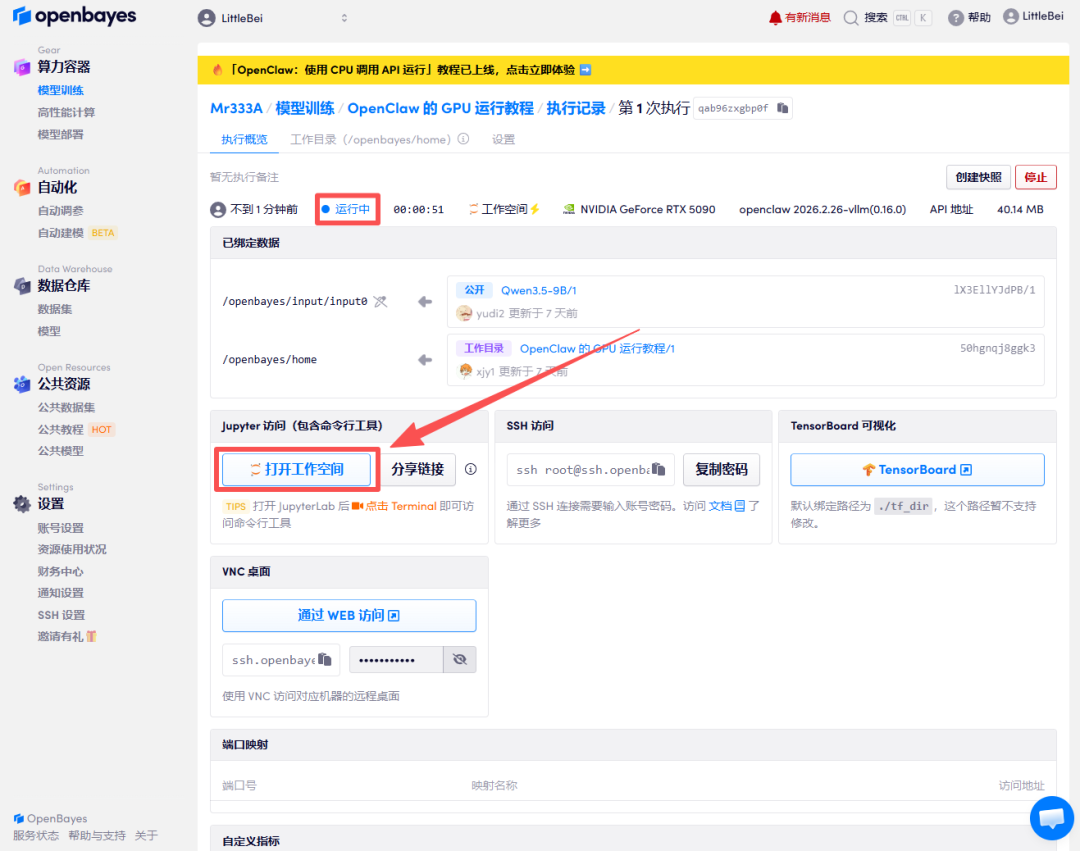Switch to the 工作目录 tab
This screenshot has width=1080, height=851.
pos(371,140)
